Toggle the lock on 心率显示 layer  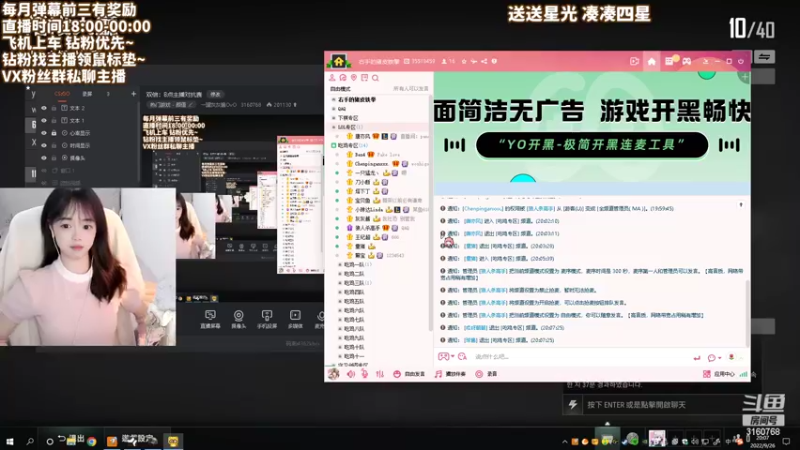tap(54, 133)
